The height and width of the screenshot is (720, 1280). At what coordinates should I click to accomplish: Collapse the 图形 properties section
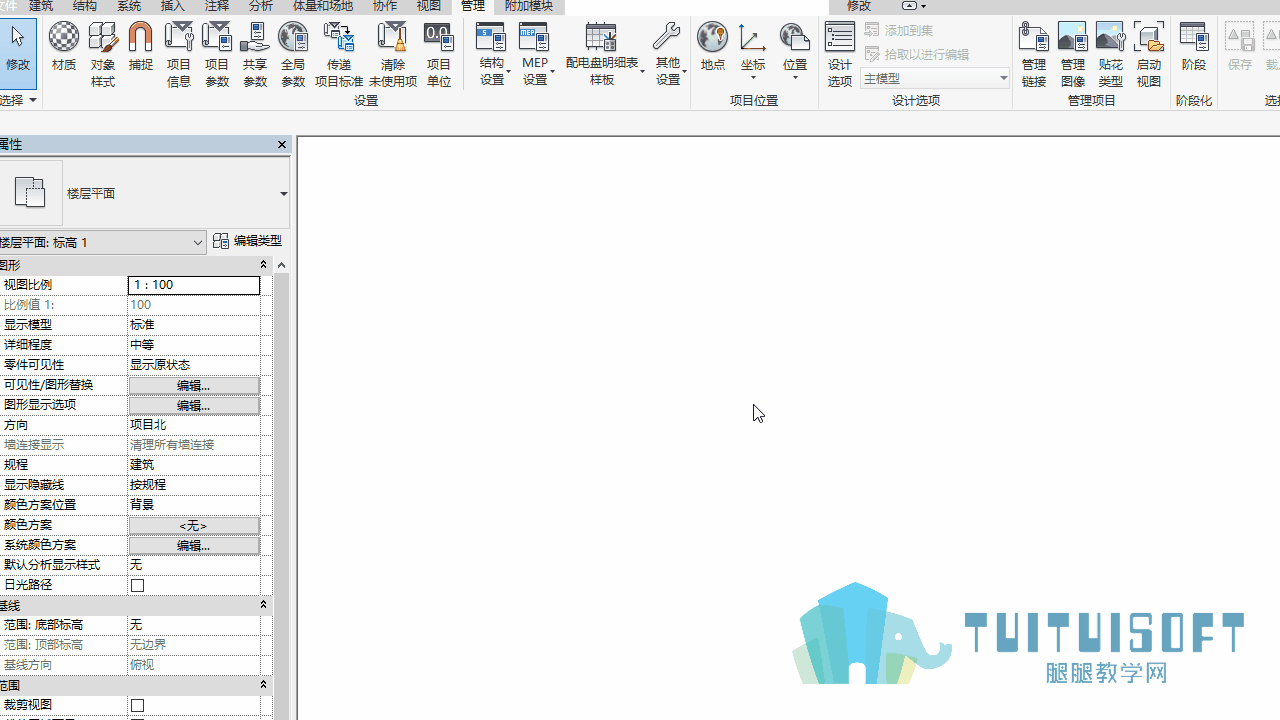tap(264, 265)
